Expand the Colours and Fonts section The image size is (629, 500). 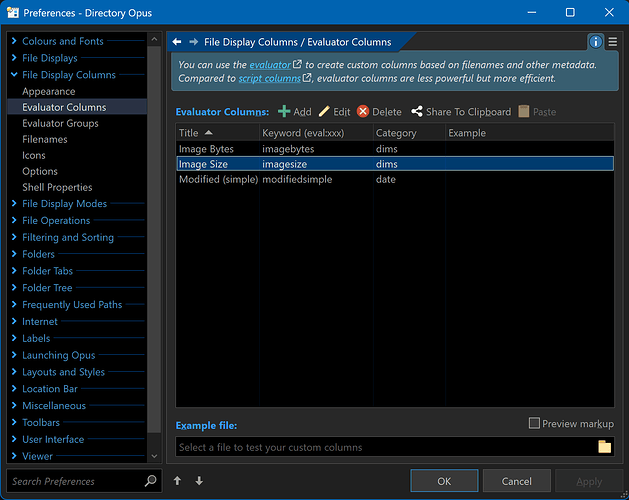[14, 41]
